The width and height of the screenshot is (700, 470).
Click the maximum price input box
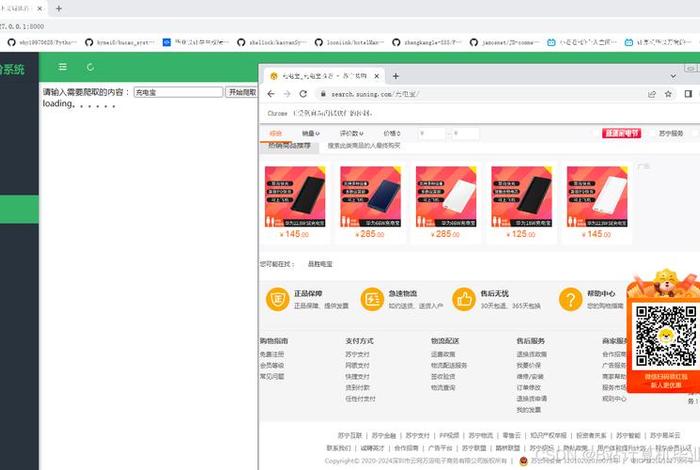(466, 133)
